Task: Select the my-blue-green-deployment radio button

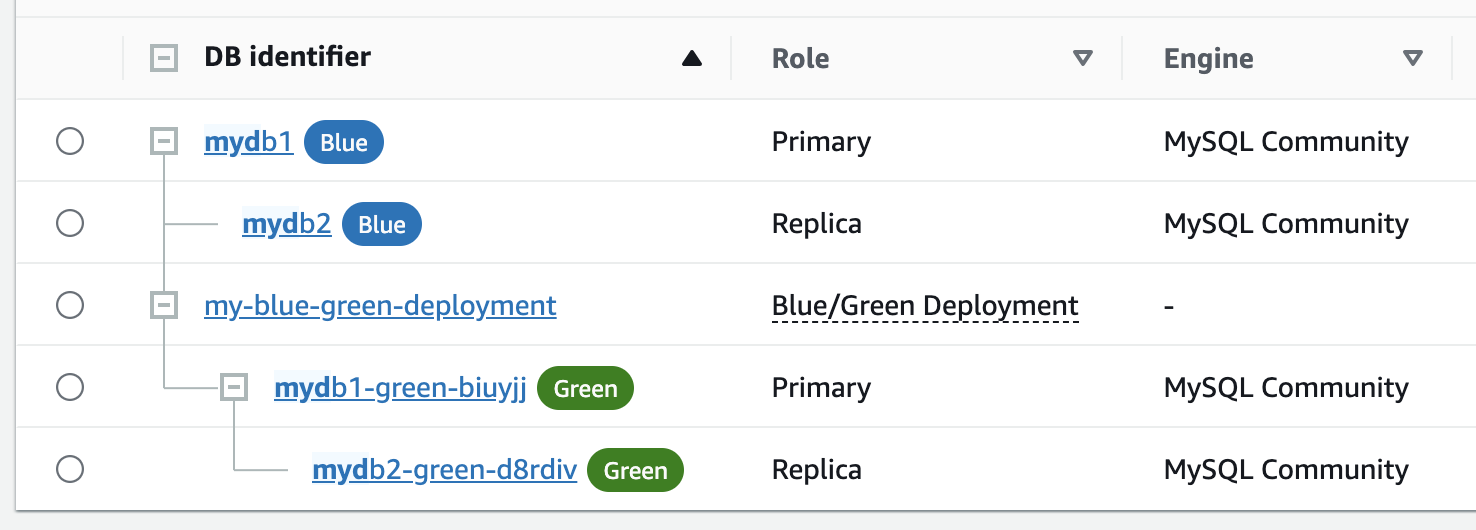Action: [70, 305]
